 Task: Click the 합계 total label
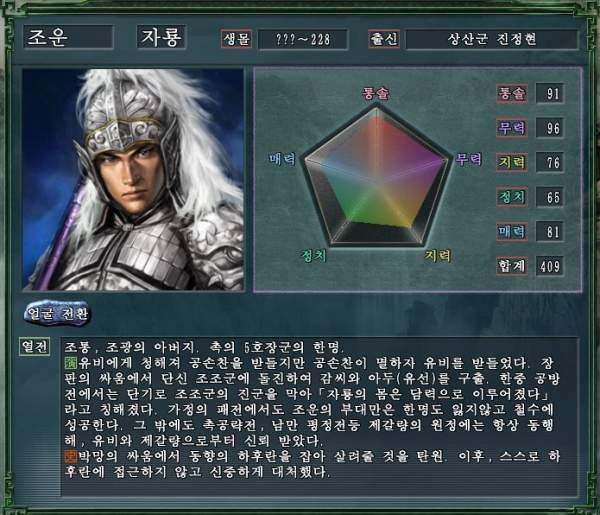[x=512, y=266]
